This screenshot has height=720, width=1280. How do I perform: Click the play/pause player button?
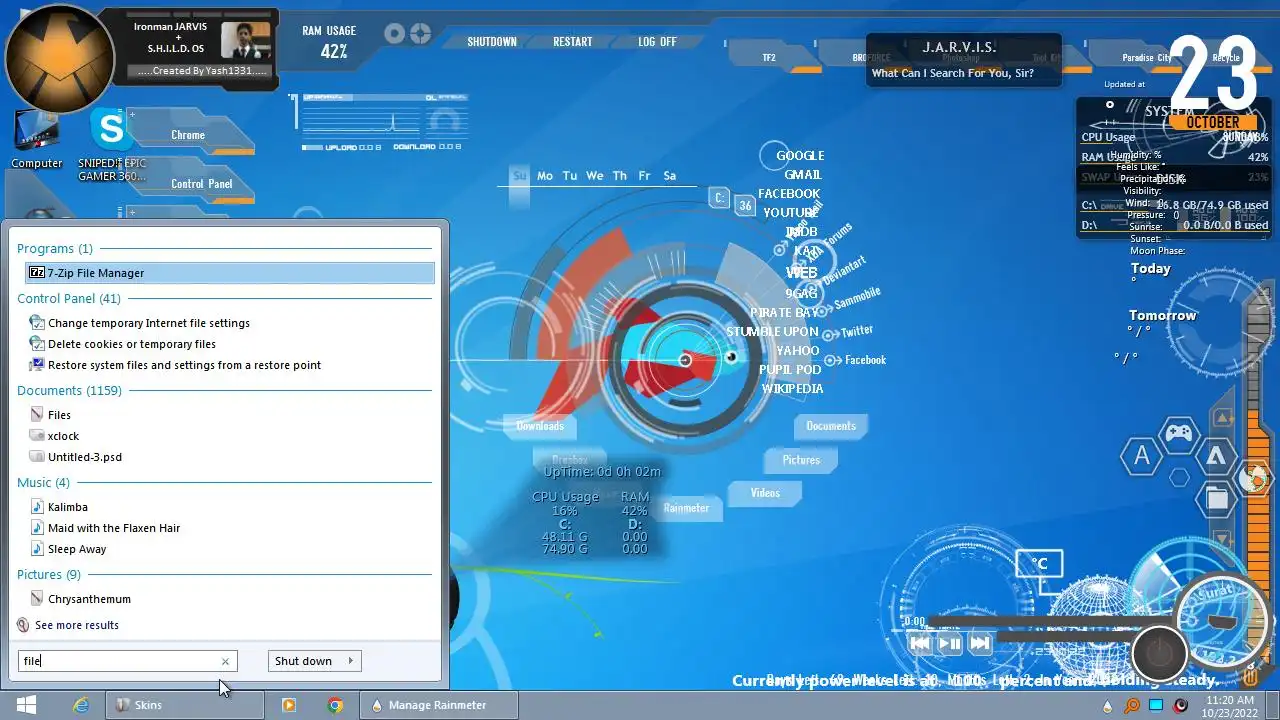950,644
